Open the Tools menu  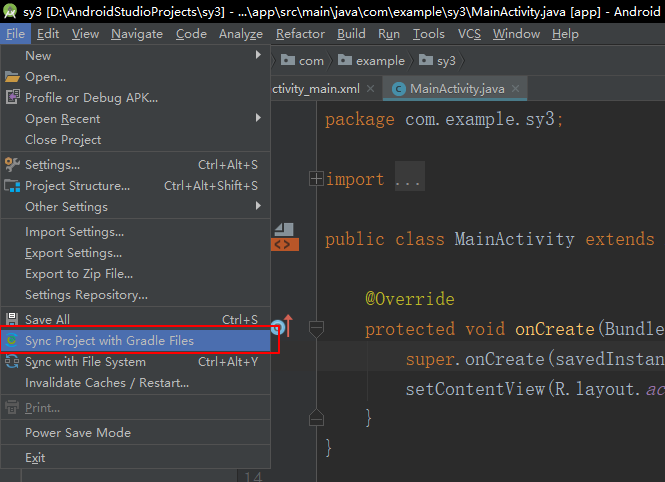[429, 34]
